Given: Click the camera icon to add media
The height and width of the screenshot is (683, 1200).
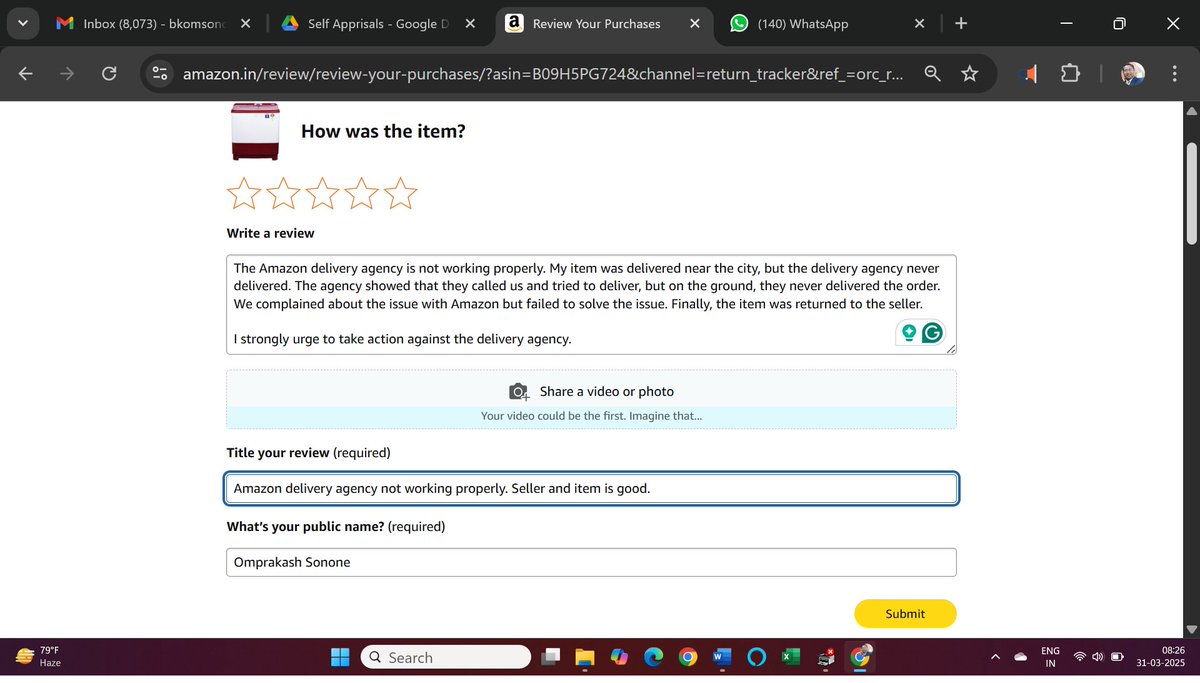Looking at the screenshot, I should [x=519, y=392].
